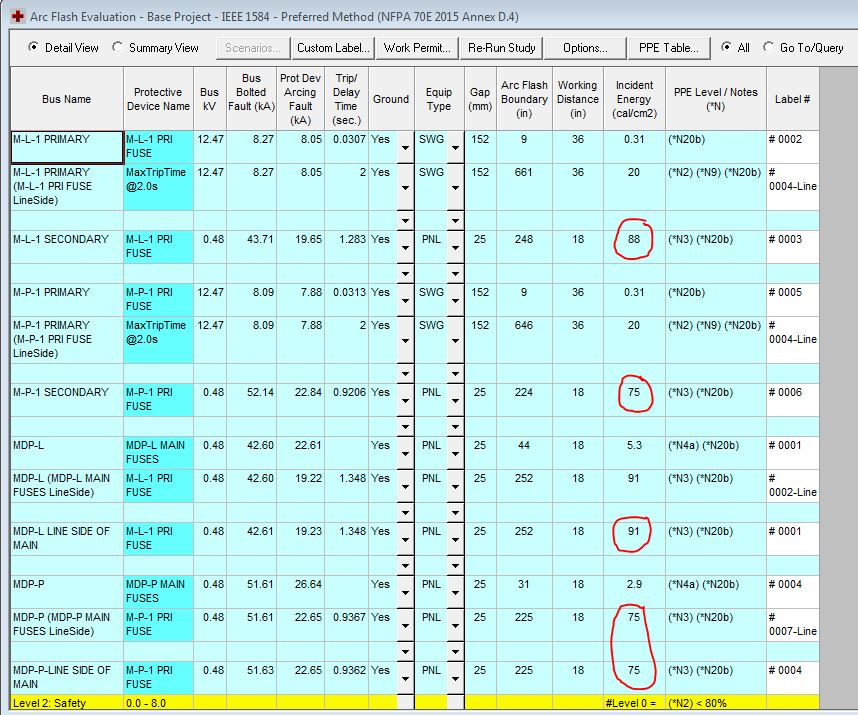Click the Label # column header
Viewport: 858px width, 715px height.
pos(792,99)
